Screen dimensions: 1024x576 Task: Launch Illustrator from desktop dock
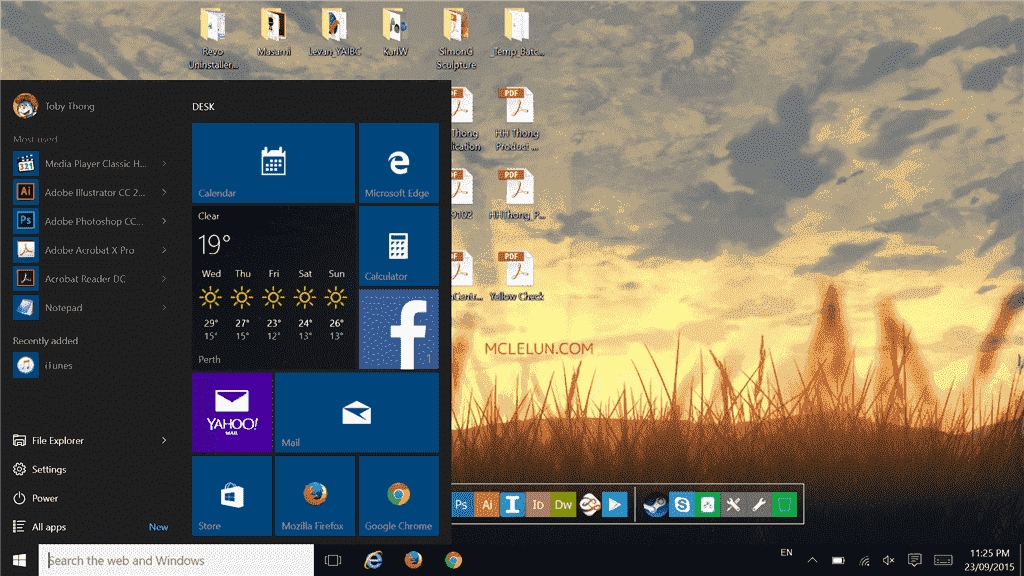click(x=487, y=504)
